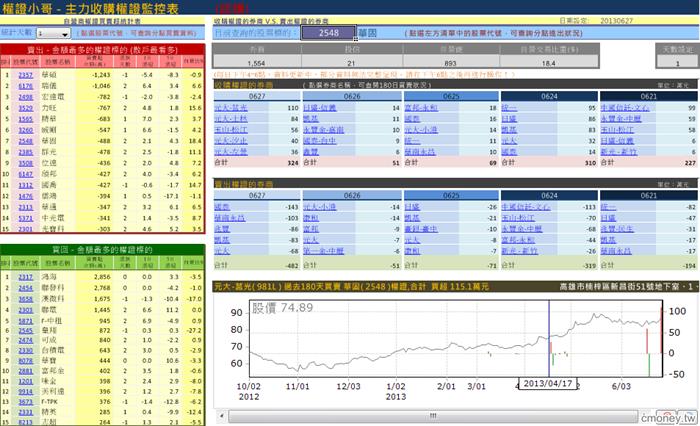The height and width of the screenshot is (426, 700).
Task: Click the 0627 date header in top broker table
Action: coord(257,96)
